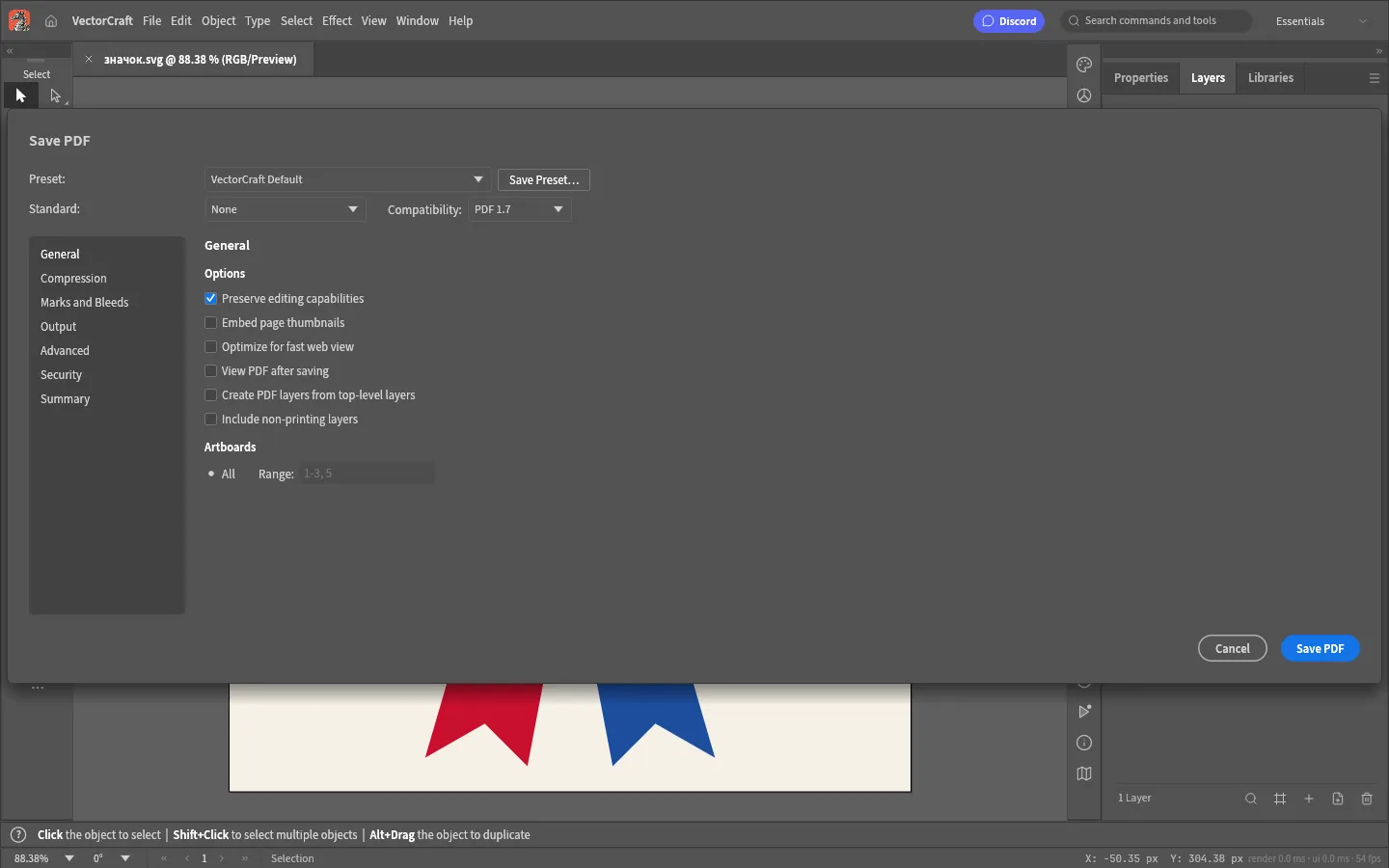This screenshot has width=1389, height=868.
Task: Click the map/book icon in the side strip
Action: (1084, 773)
